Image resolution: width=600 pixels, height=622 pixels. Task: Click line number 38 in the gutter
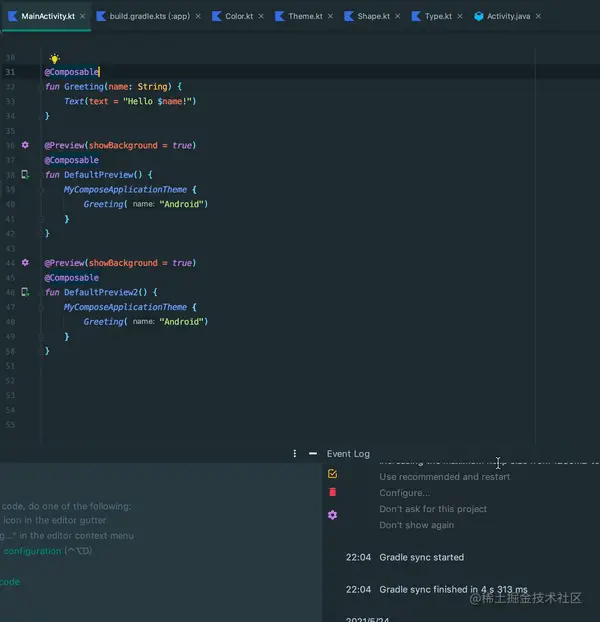[x=10, y=175]
